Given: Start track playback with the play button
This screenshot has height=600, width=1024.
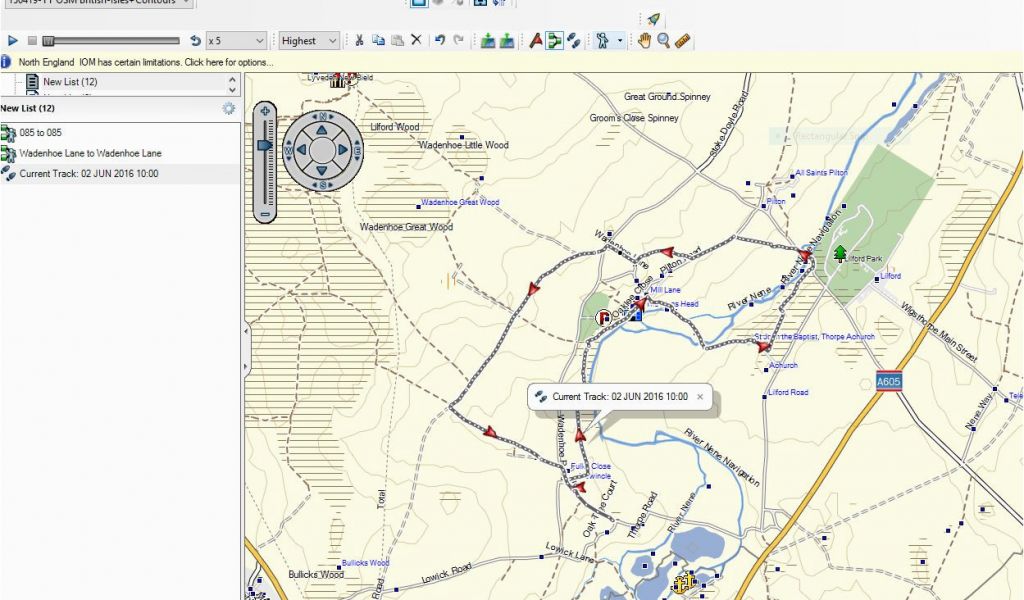Looking at the screenshot, I should (12, 40).
